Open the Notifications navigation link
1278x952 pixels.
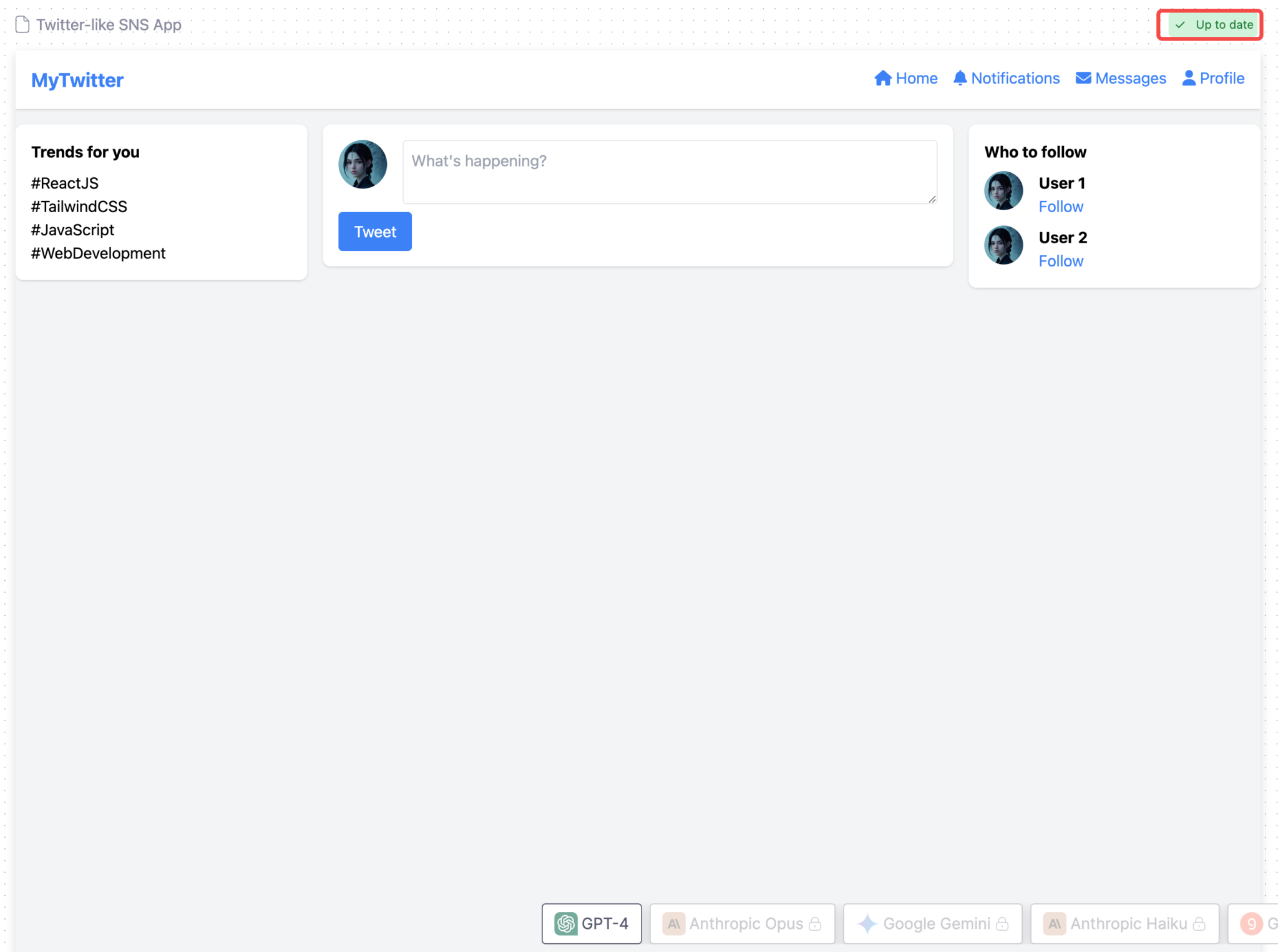[1007, 78]
